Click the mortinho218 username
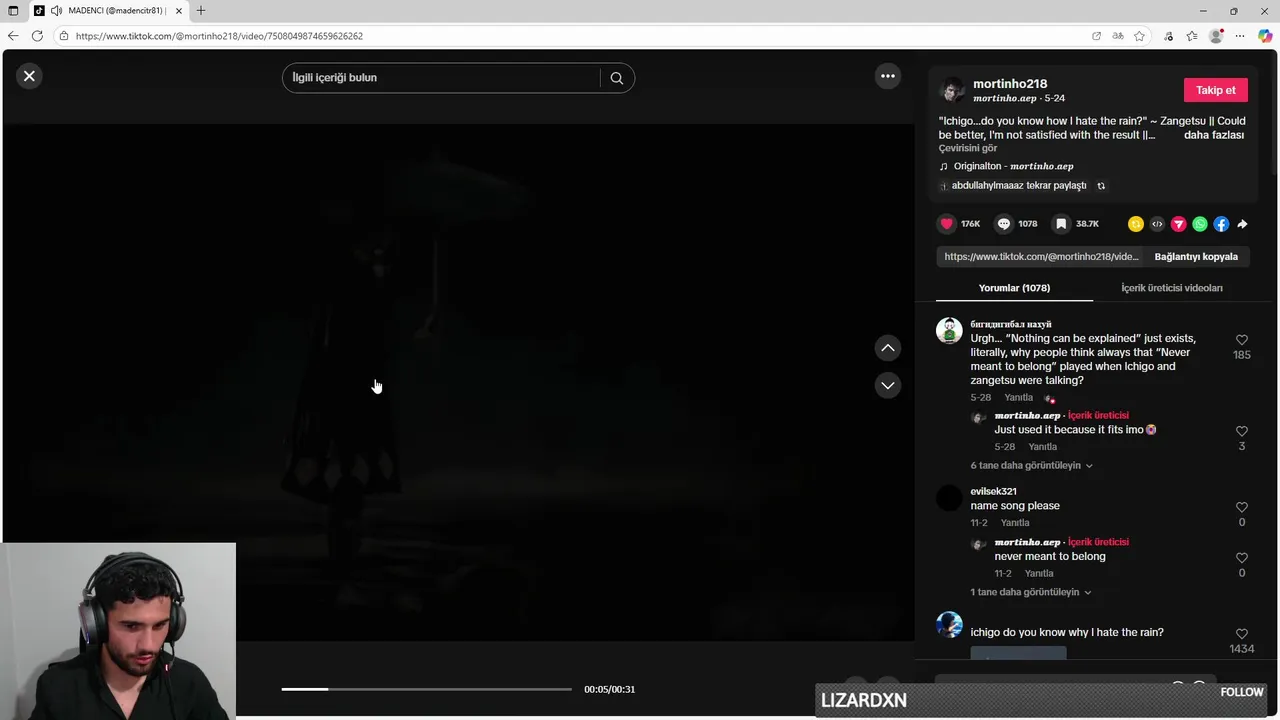1280x720 pixels. click(x=1010, y=84)
